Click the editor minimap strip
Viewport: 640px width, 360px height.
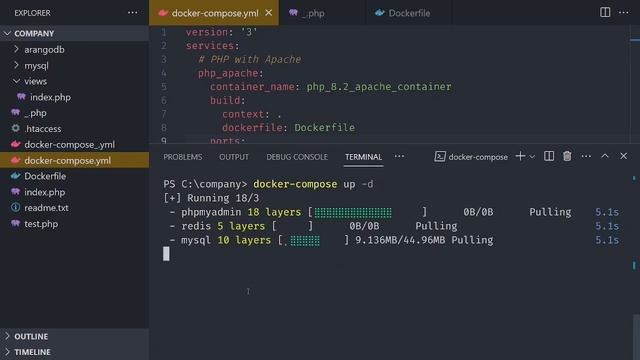pyautogui.click(x=635, y=84)
